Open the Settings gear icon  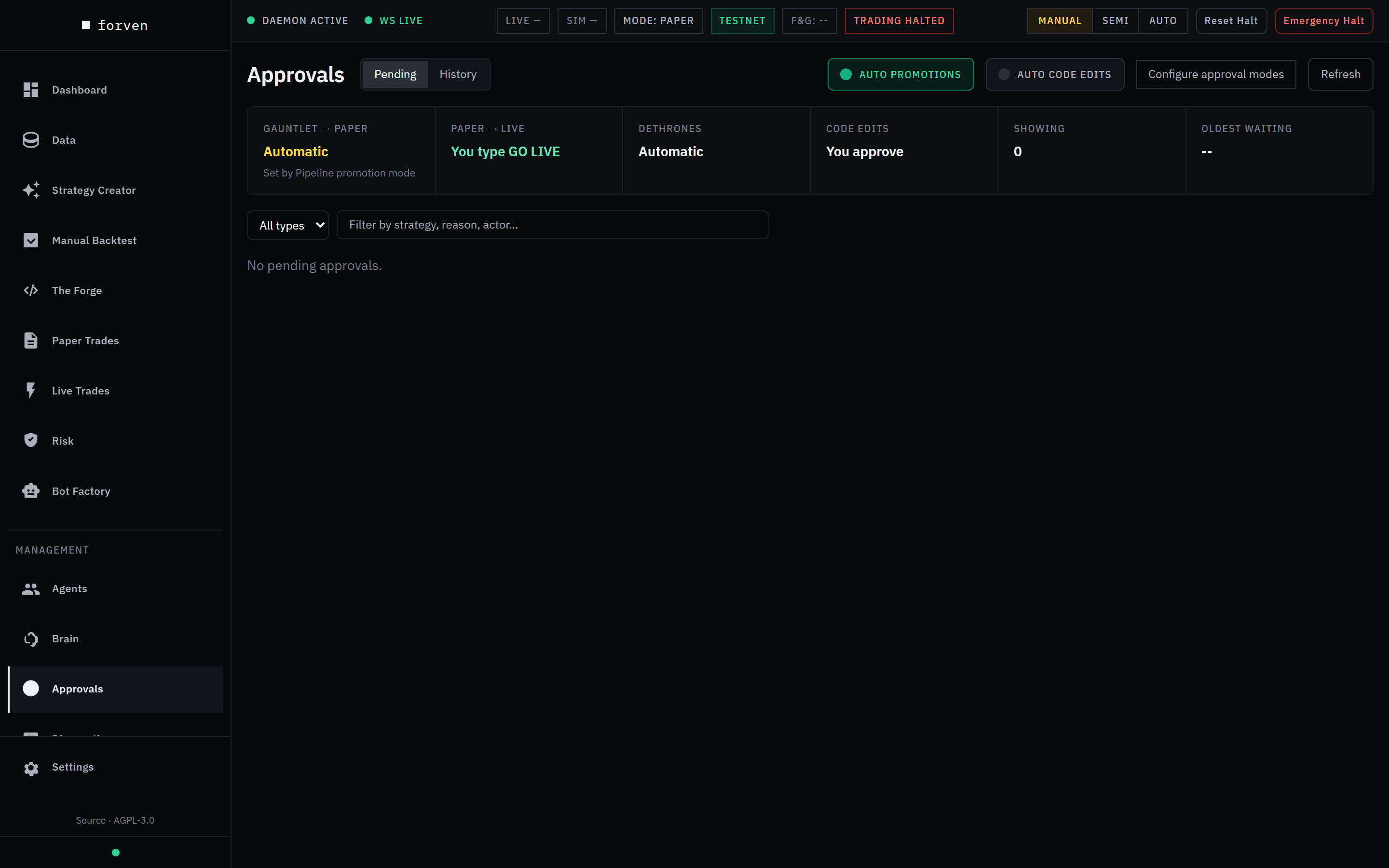click(x=31, y=768)
